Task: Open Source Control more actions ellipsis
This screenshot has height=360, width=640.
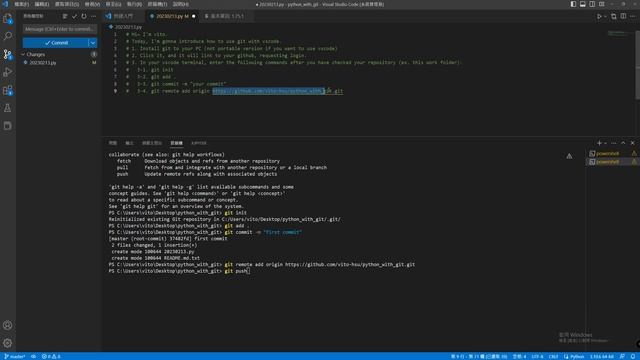Action: click(x=94, y=16)
